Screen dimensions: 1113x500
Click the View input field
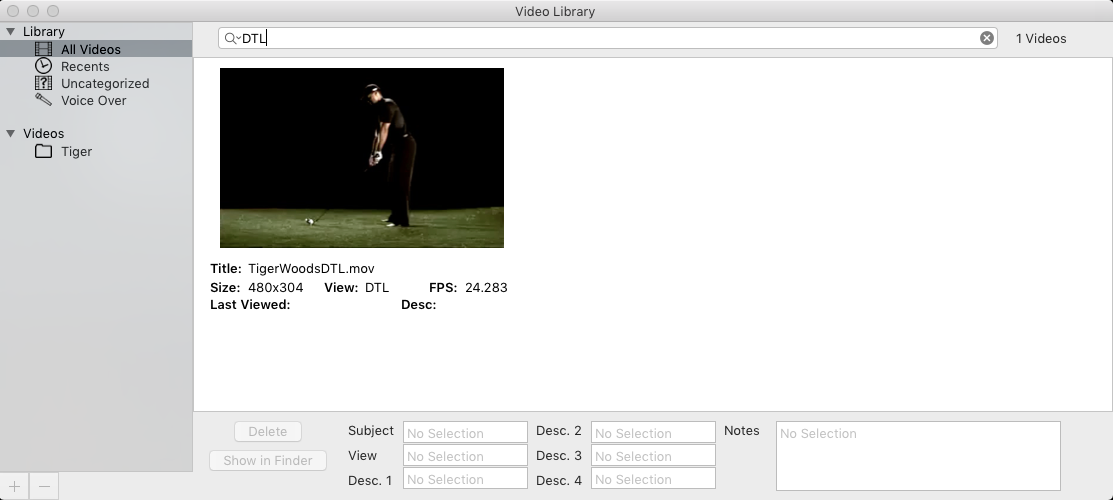pyautogui.click(x=465, y=455)
